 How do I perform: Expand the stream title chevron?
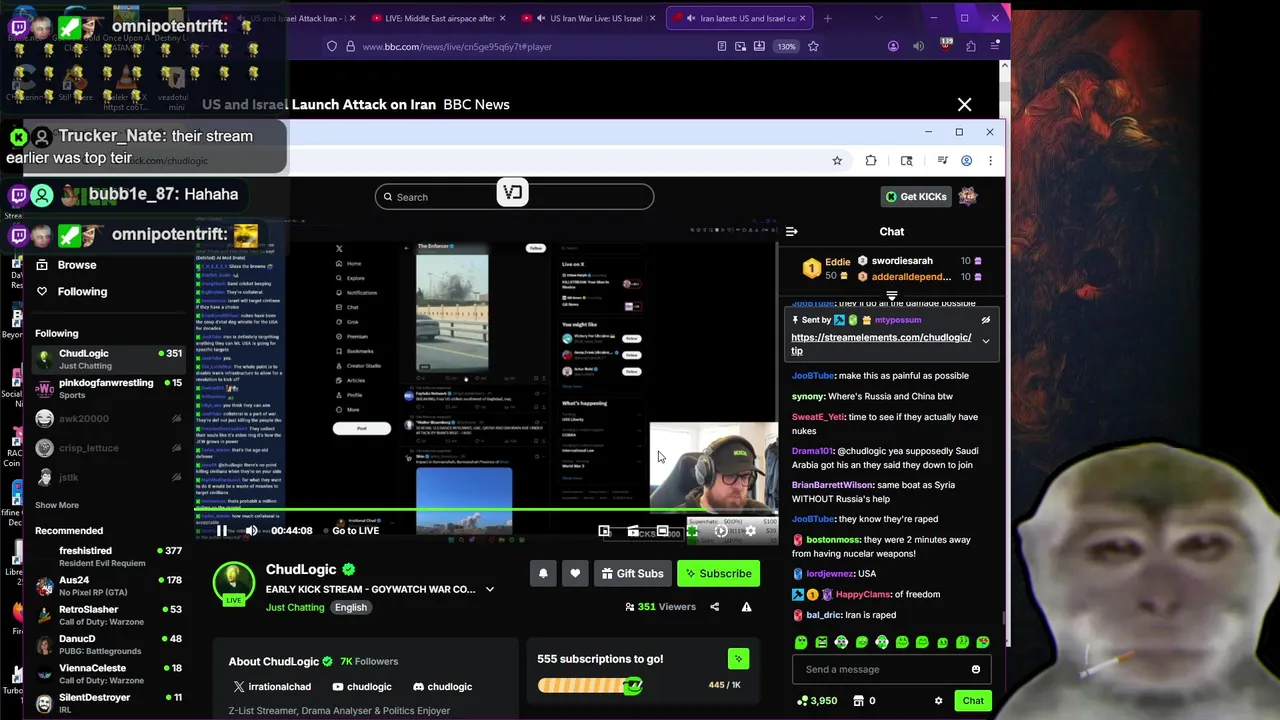click(x=490, y=589)
